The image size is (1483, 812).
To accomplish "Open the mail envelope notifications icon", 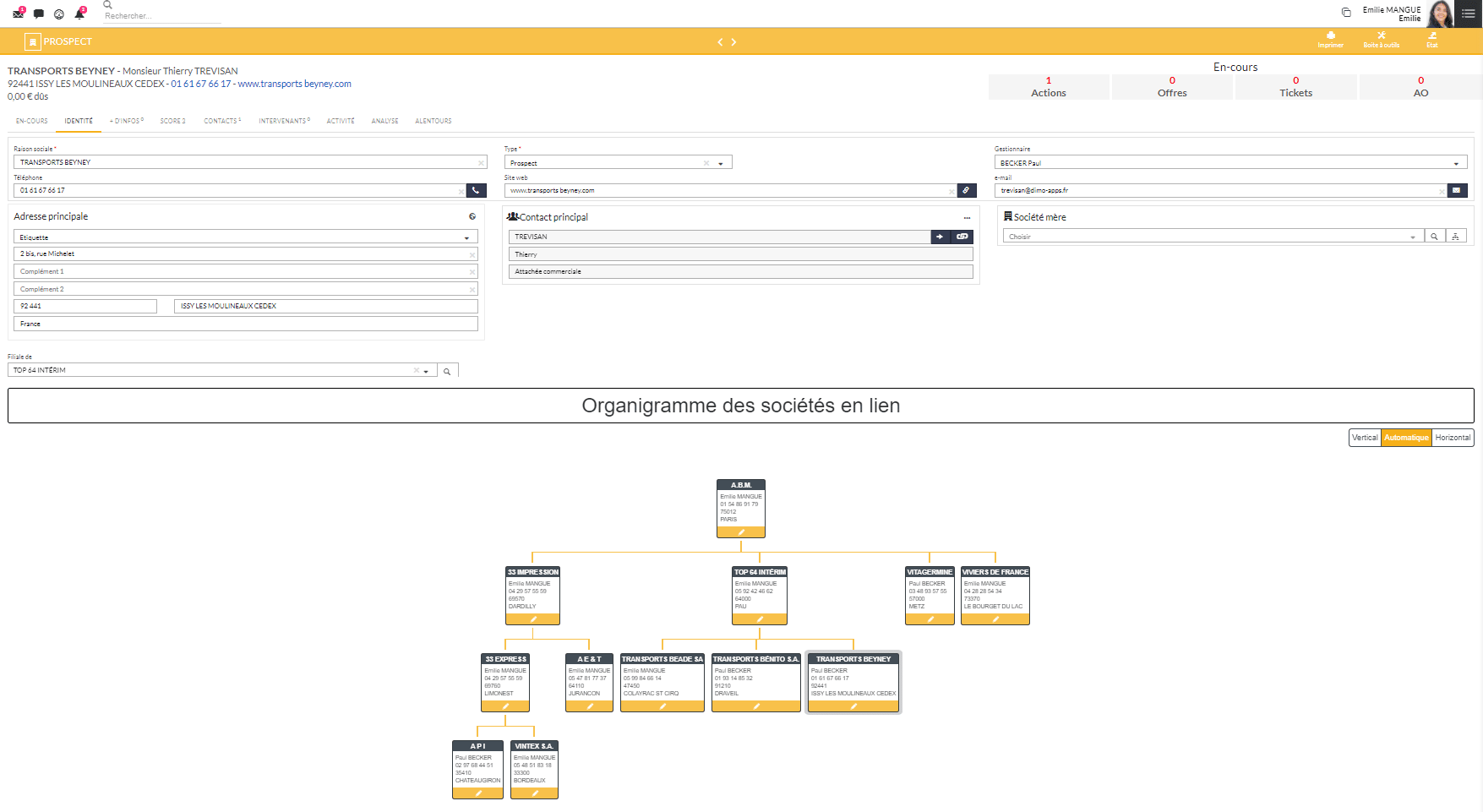I will [x=18, y=14].
